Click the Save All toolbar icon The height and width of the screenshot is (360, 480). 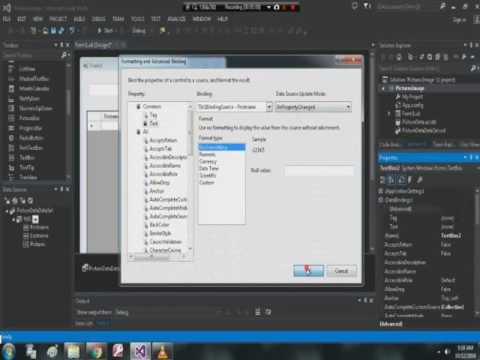[61, 31]
